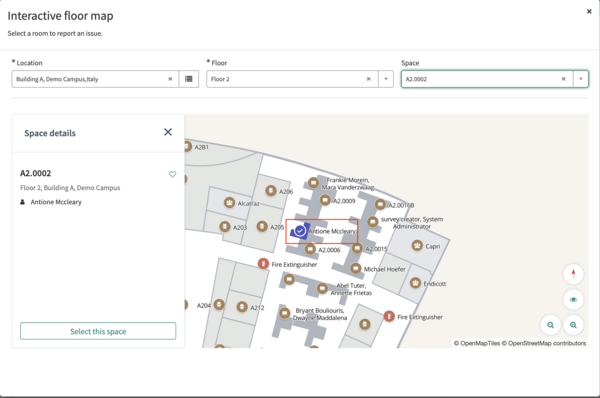Viewport: 600px width, 398px height.
Task: Expand the Space dropdown arrow
Action: point(580,79)
